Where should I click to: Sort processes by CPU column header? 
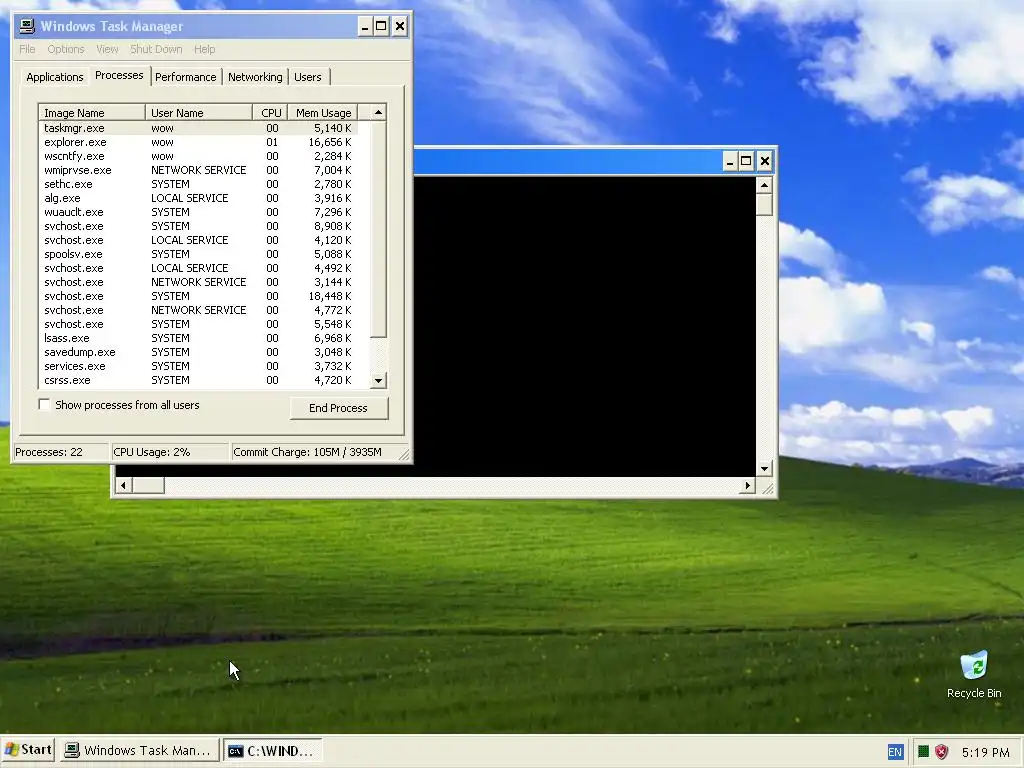point(270,113)
